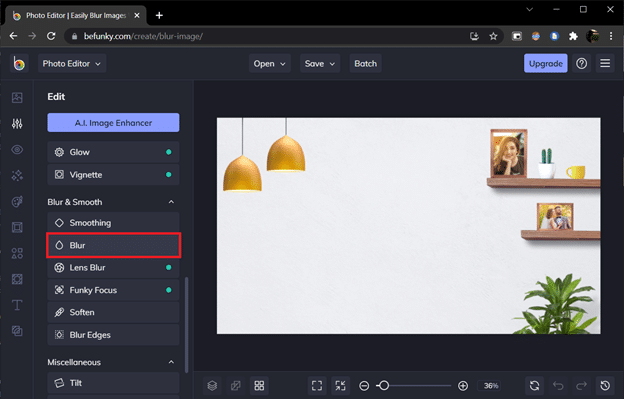
Task: Click the hamburger menu icon
Action: pyautogui.click(x=605, y=64)
